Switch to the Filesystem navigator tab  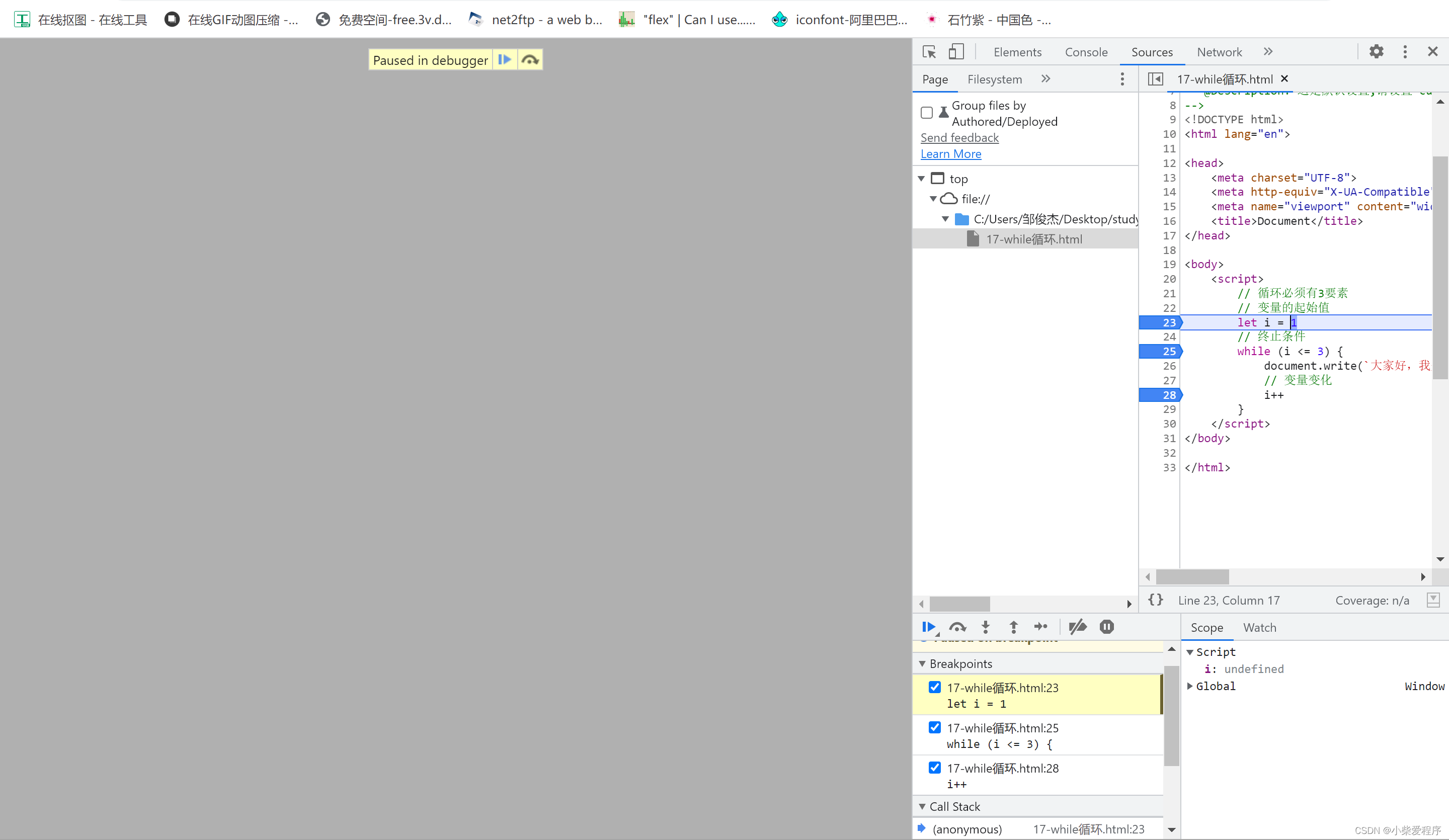(x=994, y=79)
